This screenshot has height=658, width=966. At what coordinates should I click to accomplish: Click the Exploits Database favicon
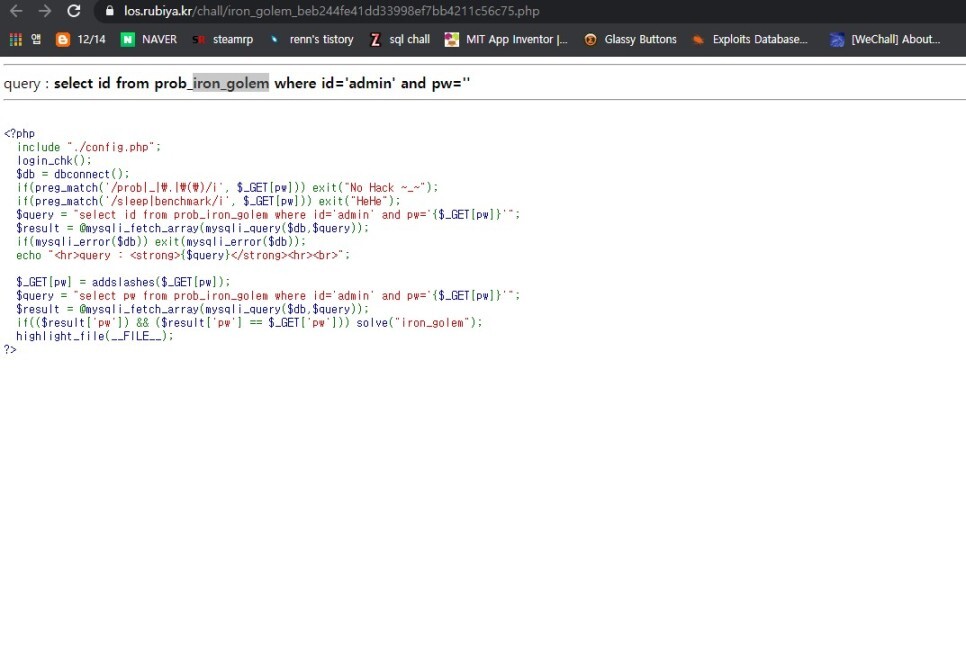click(698, 39)
